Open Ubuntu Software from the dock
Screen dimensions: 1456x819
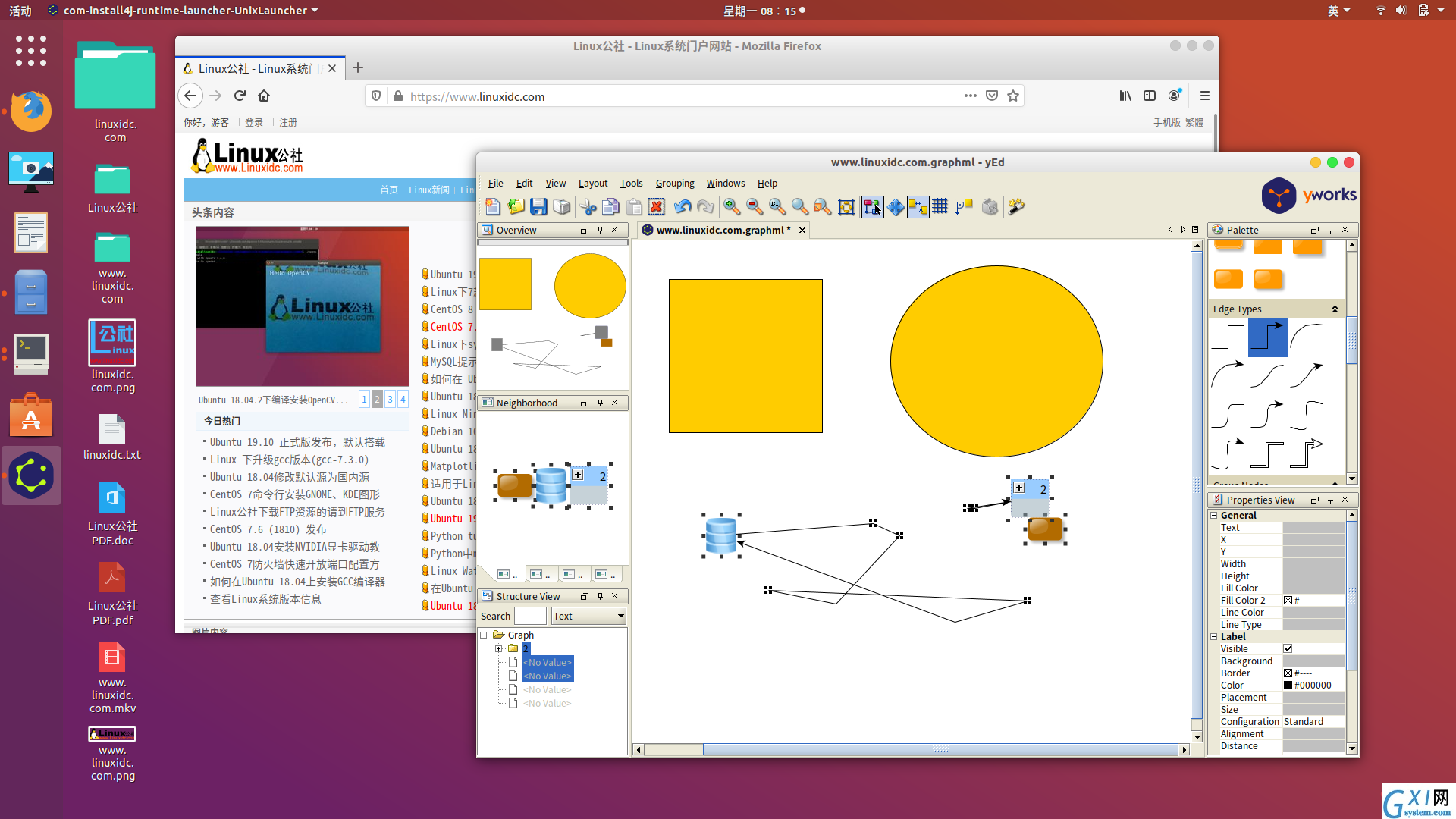(31, 415)
